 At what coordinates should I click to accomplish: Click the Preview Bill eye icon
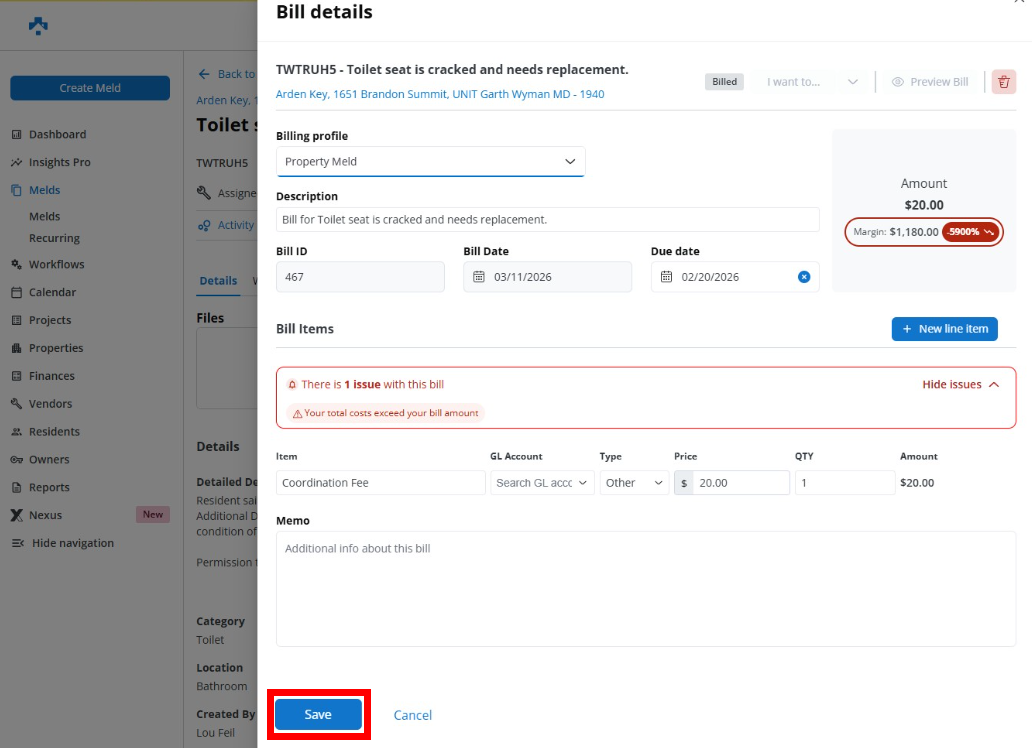coord(897,82)
